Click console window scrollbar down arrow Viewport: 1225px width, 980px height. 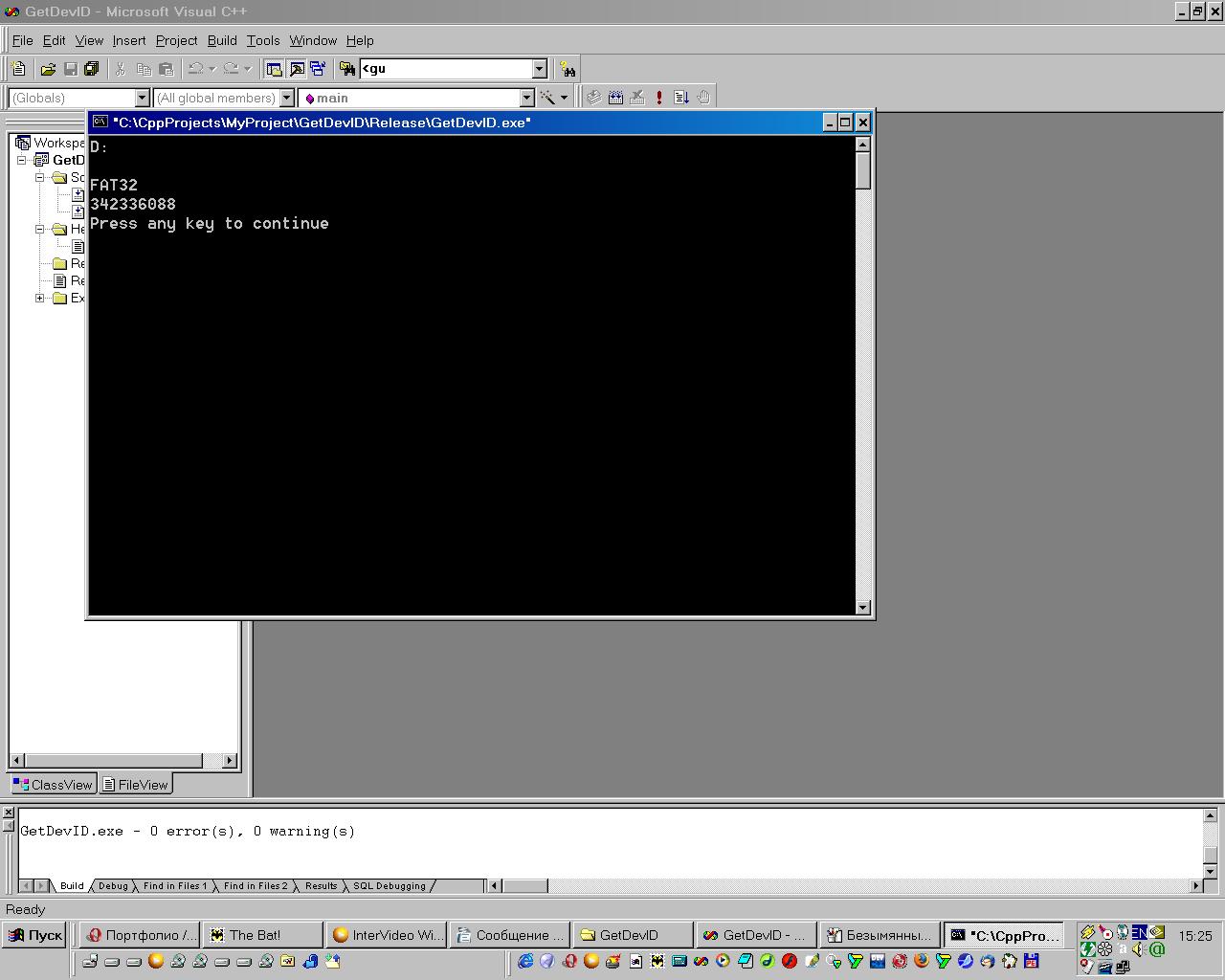coord(863,608)
